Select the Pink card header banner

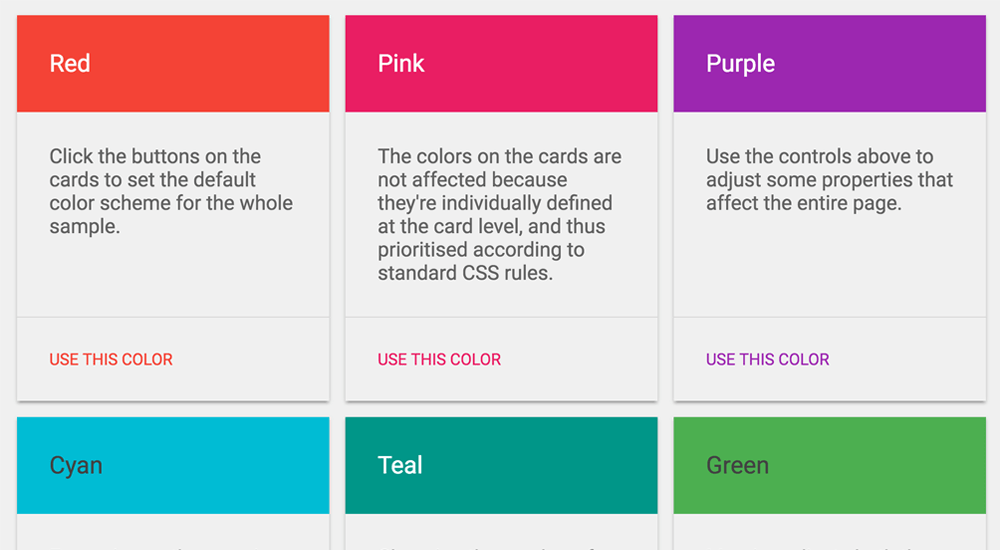click(x=501, y=64)
